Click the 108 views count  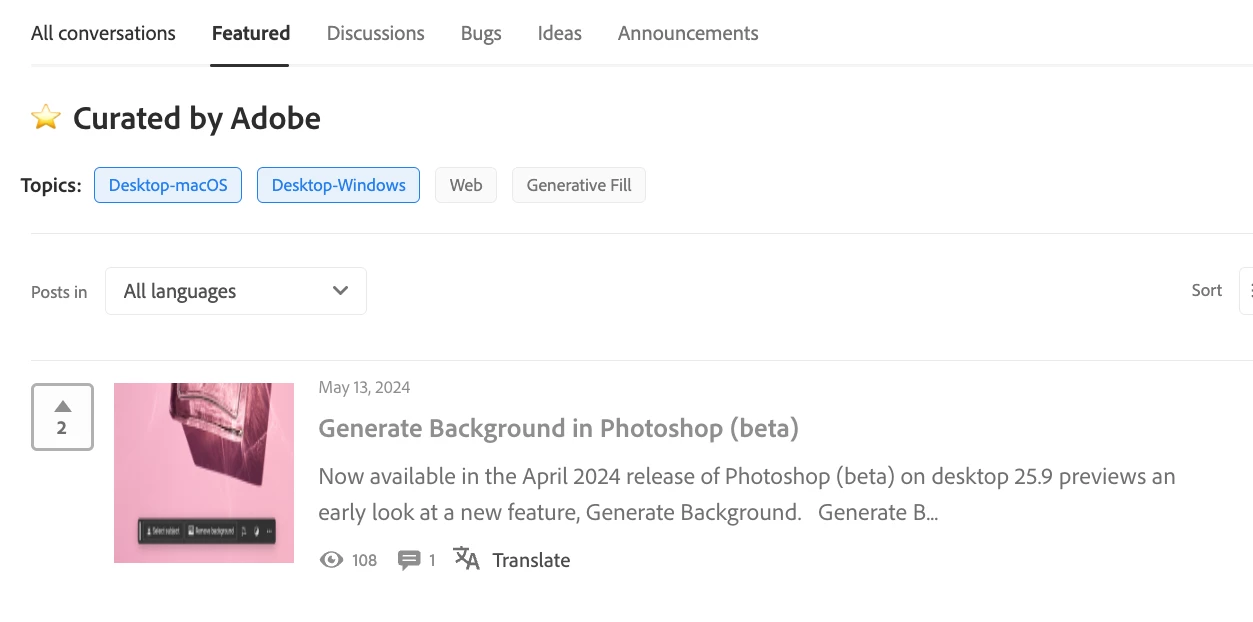tap(364, 560)
